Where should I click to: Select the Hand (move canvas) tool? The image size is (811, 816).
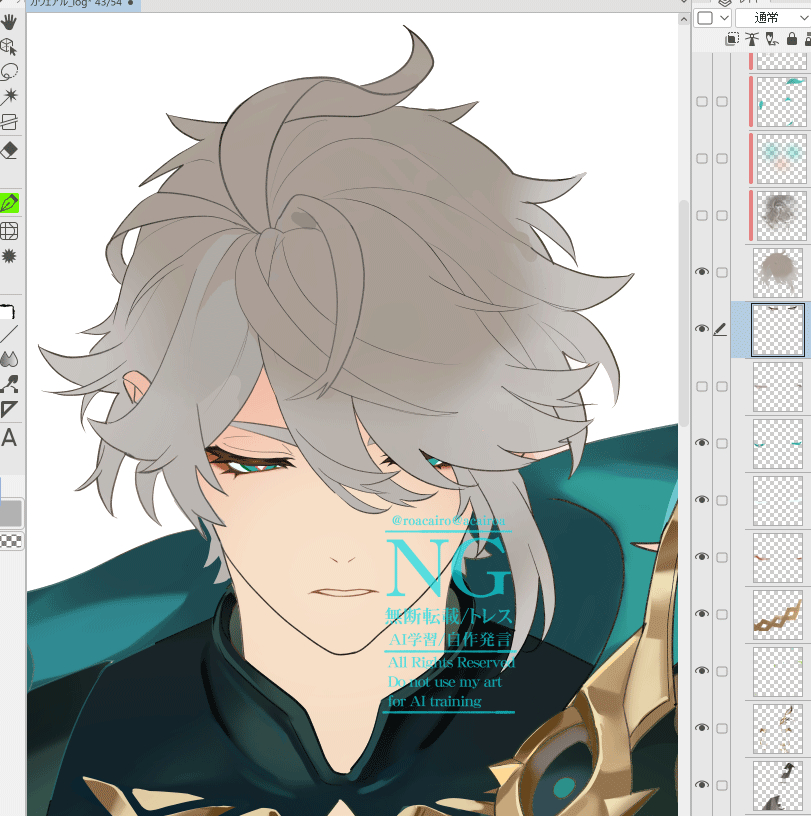[9, 21]
